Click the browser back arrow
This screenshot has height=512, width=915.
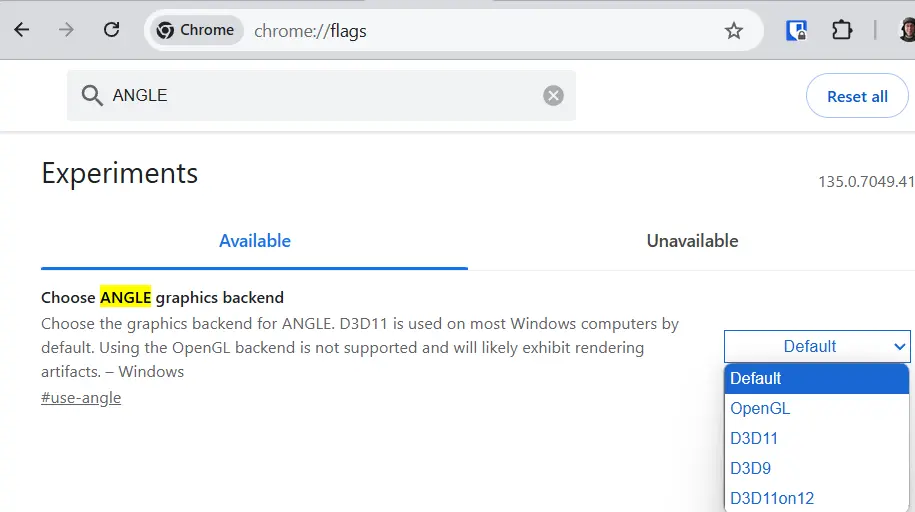pyautogui.click(x=21, y=30)
